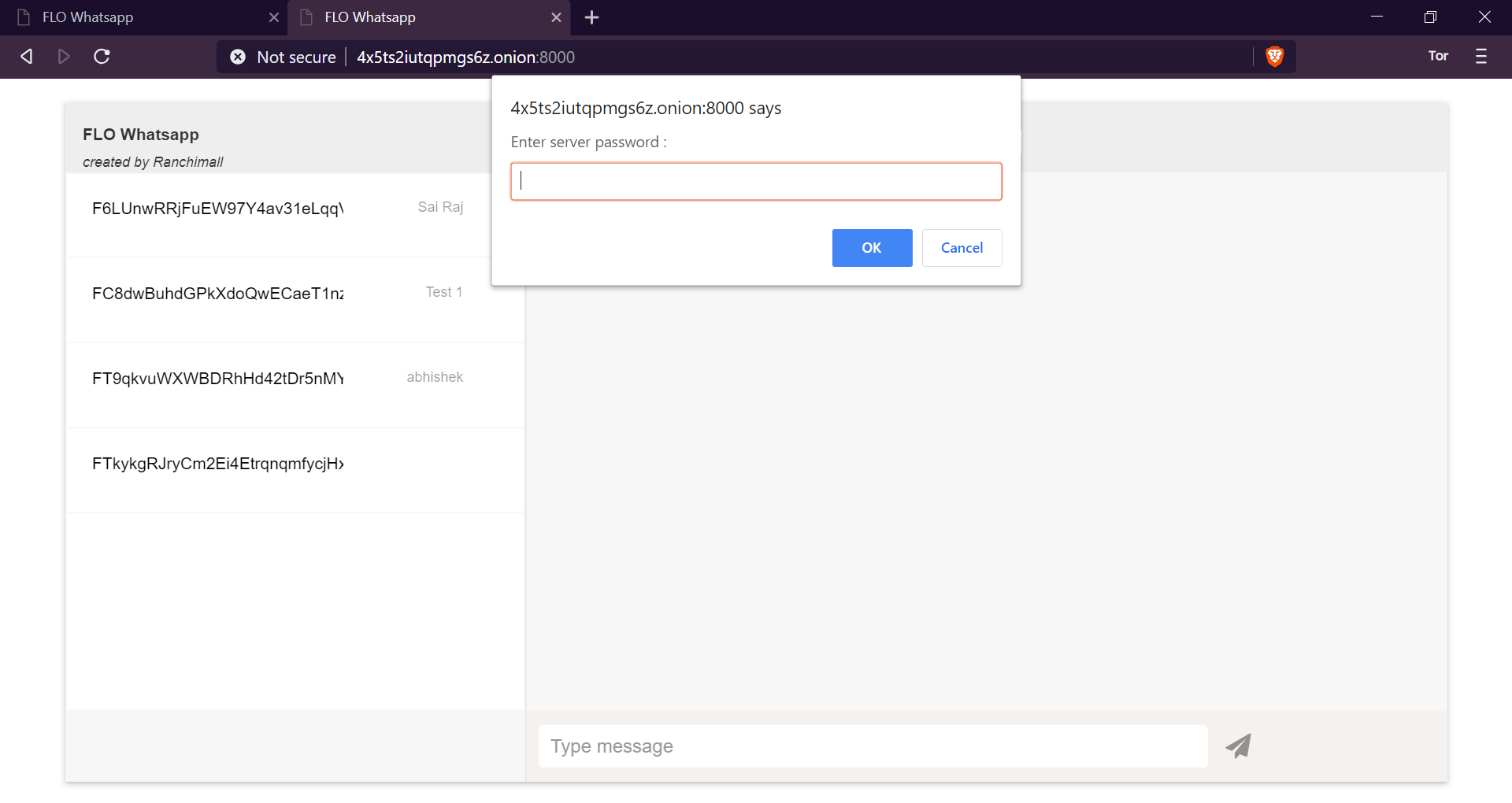Close the first FLO Whatsapp tab

click(x=274, y=17)
